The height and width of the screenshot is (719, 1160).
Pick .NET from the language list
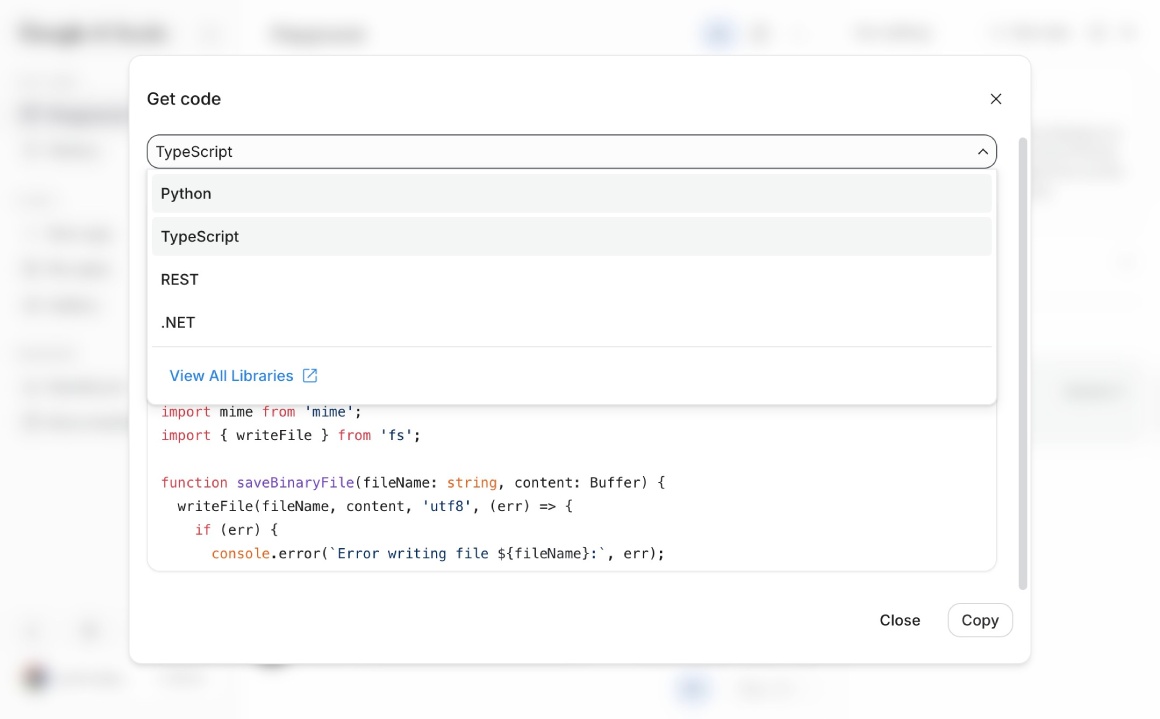coord(571,323)
